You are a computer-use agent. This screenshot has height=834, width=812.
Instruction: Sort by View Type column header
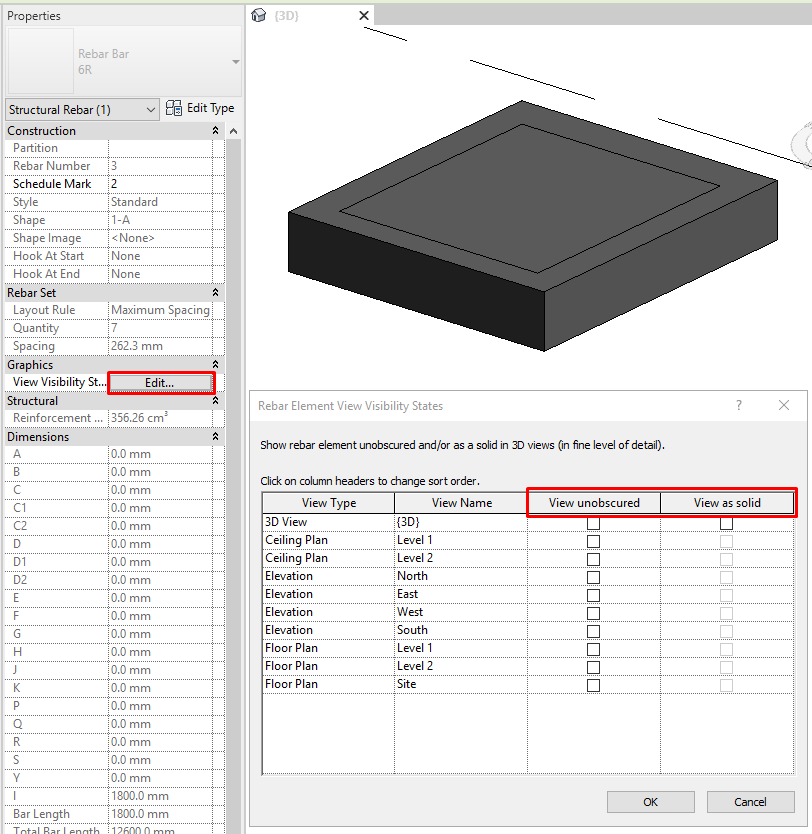point(329,503)
